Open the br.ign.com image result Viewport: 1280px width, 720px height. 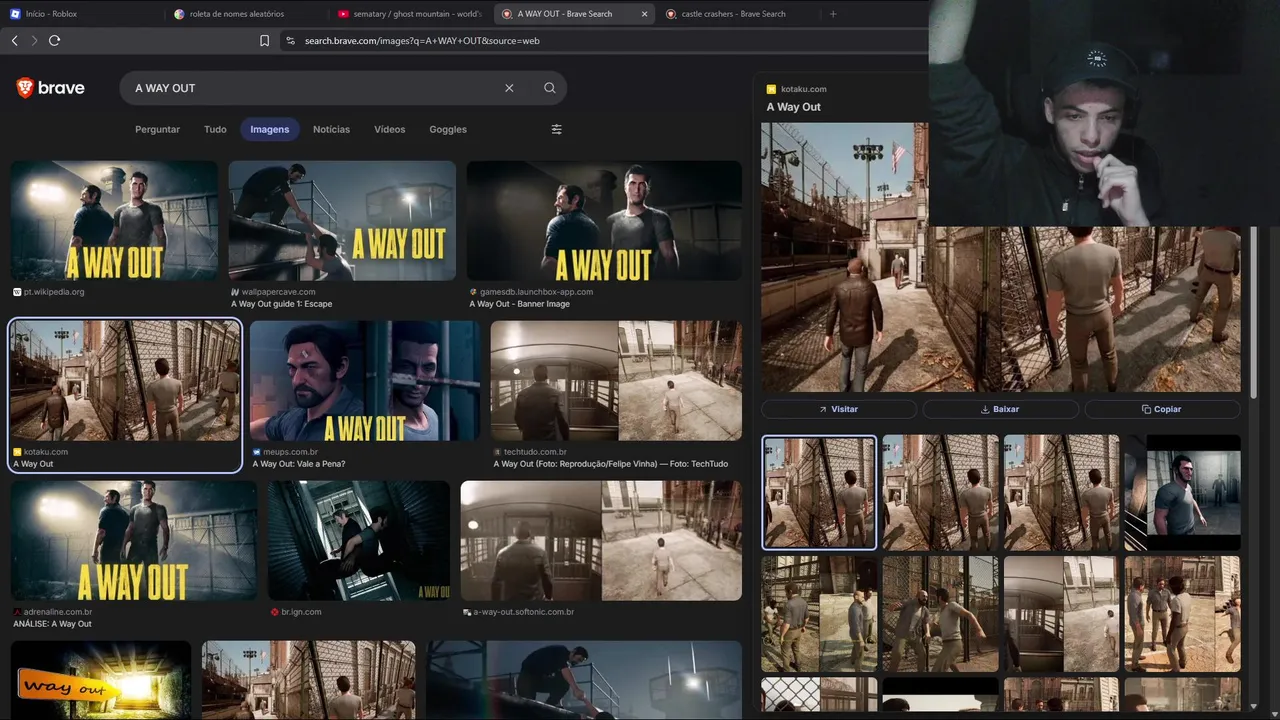coord(359,541)
